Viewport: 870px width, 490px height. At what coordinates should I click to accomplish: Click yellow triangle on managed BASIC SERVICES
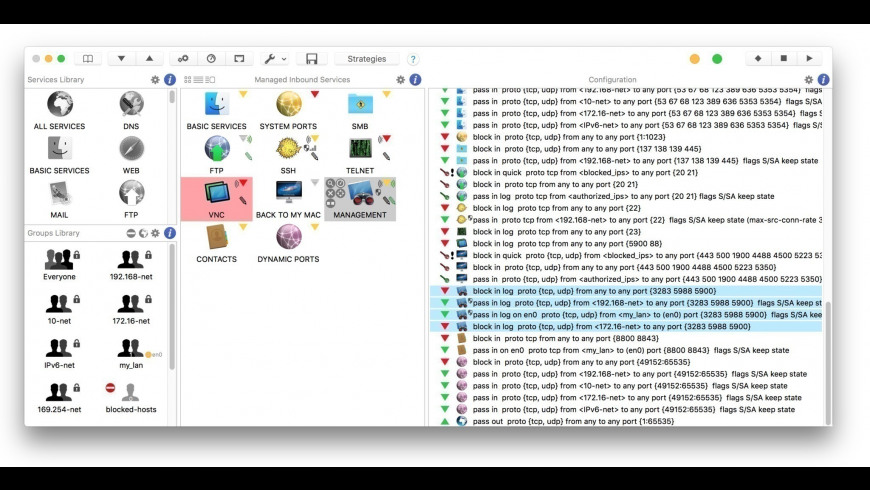pyautogui.click(x=243, y=94)
